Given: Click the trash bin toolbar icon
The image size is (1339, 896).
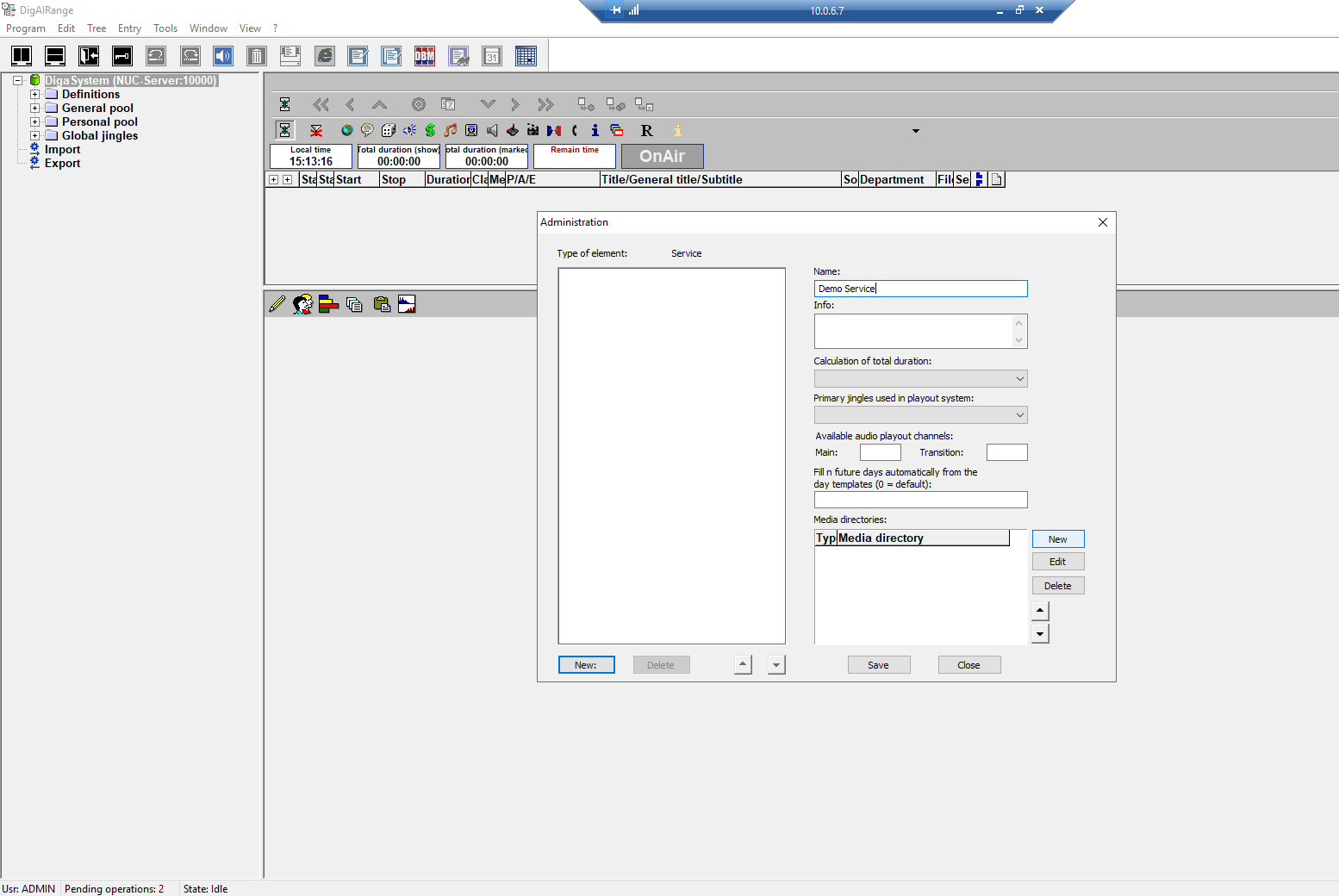Looking at the screenshot, I should point(257,57).
